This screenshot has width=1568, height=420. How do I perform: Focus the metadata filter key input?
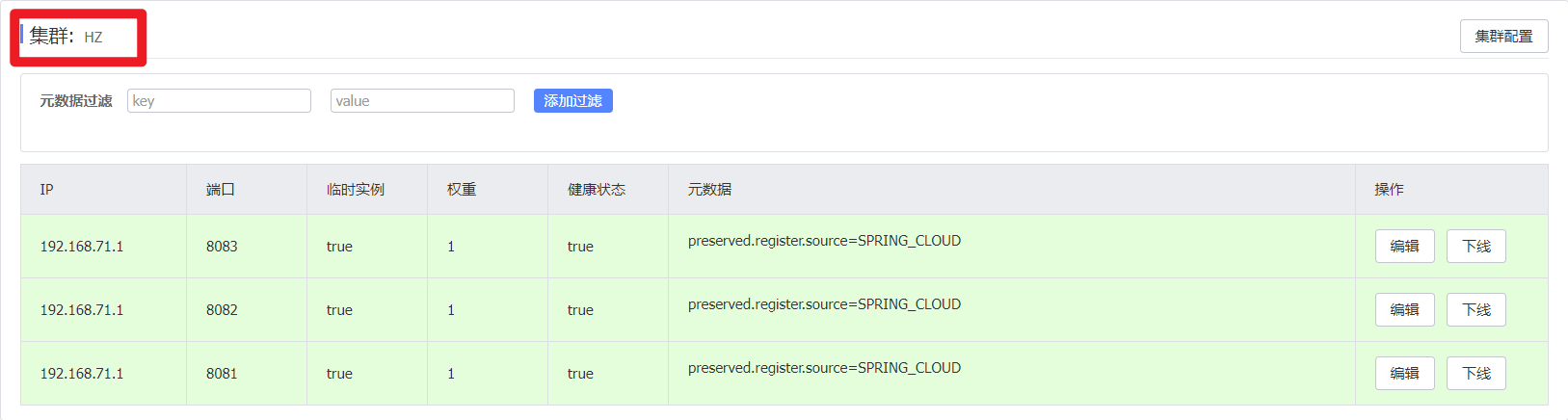(x=219, y=101)
